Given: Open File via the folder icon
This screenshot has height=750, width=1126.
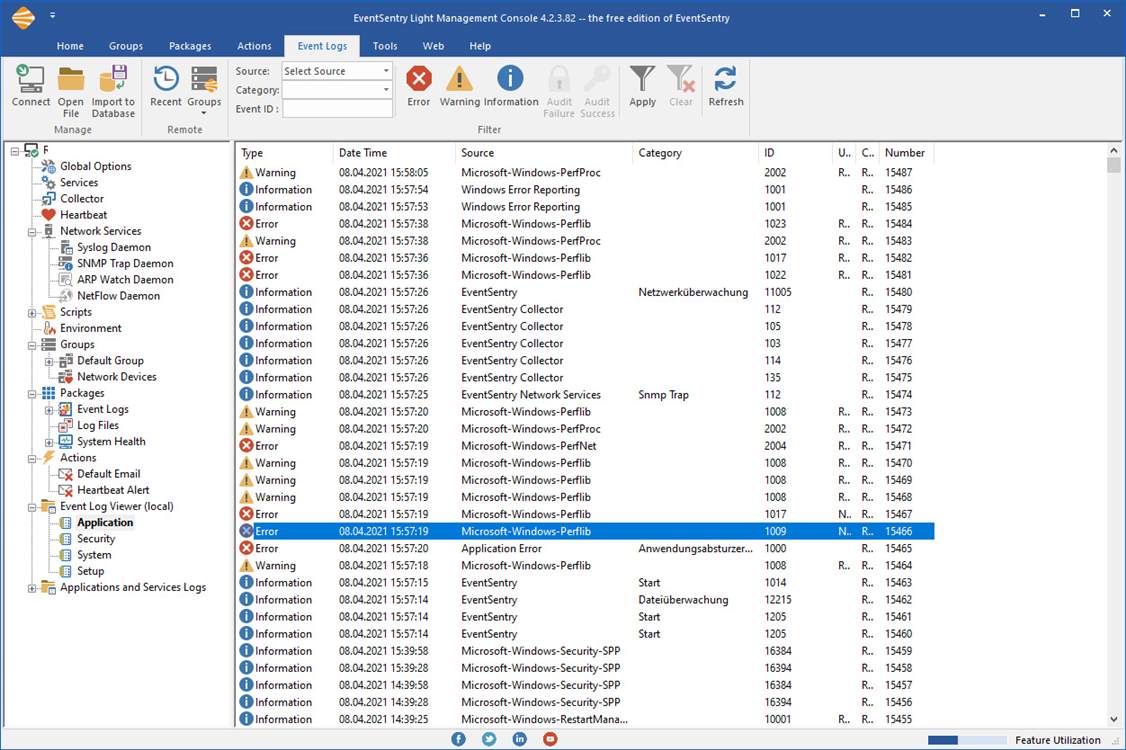Looking at the screenshot, I should [71, 79].
